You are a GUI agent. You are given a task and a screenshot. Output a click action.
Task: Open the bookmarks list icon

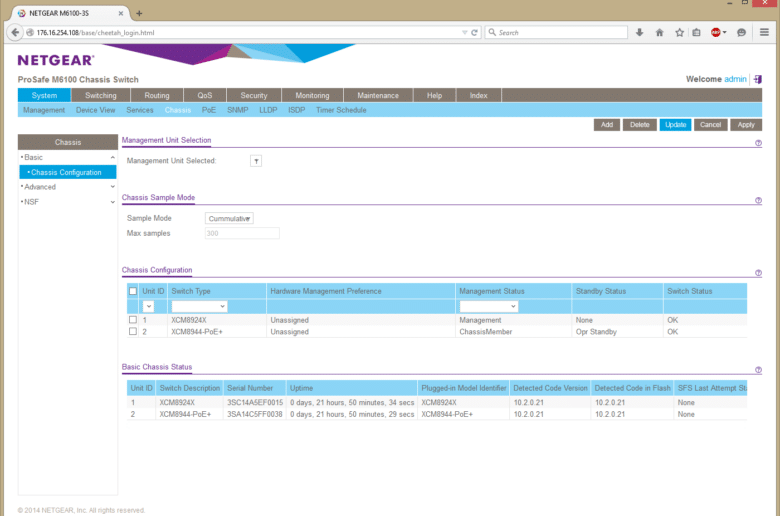696,32
